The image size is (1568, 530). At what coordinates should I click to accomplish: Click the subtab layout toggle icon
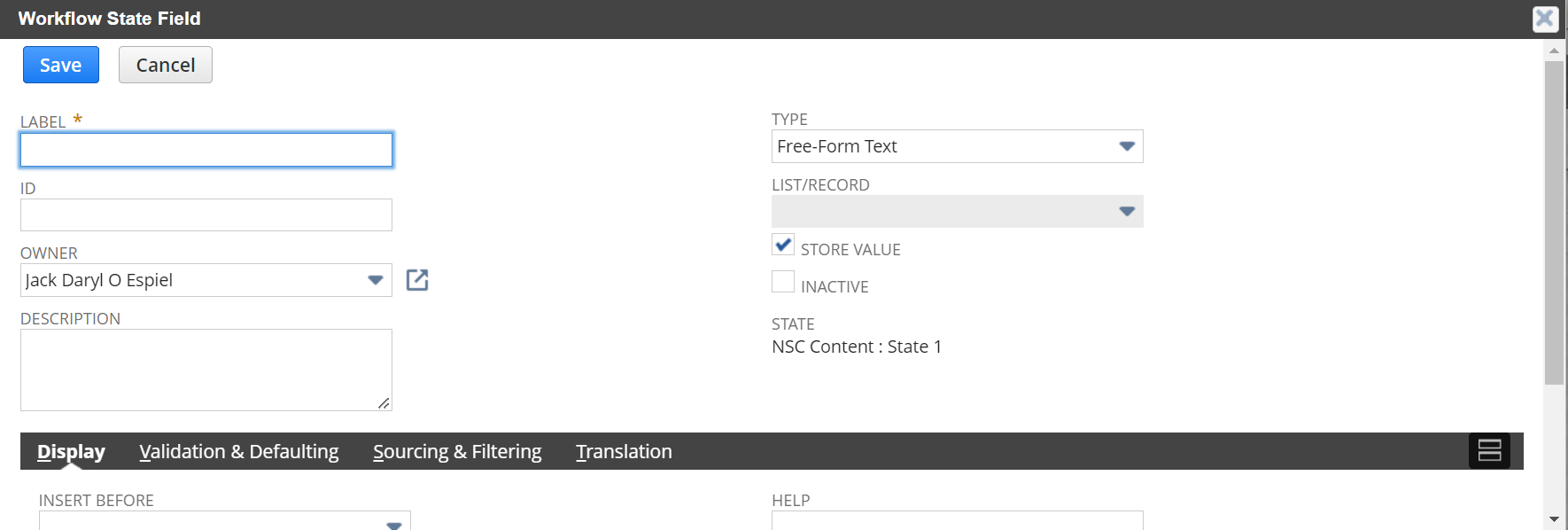[x=1489, y=451]
